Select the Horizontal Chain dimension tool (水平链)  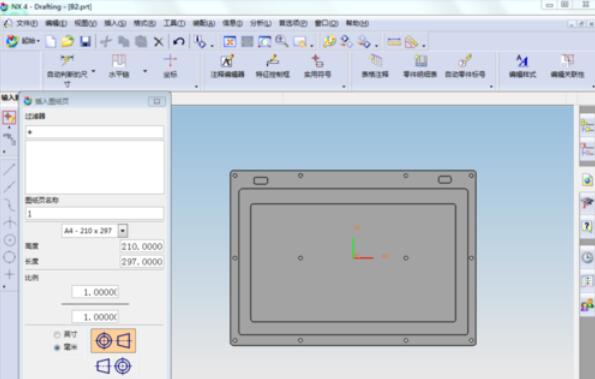pyautogui.click(x=119, y=66)
